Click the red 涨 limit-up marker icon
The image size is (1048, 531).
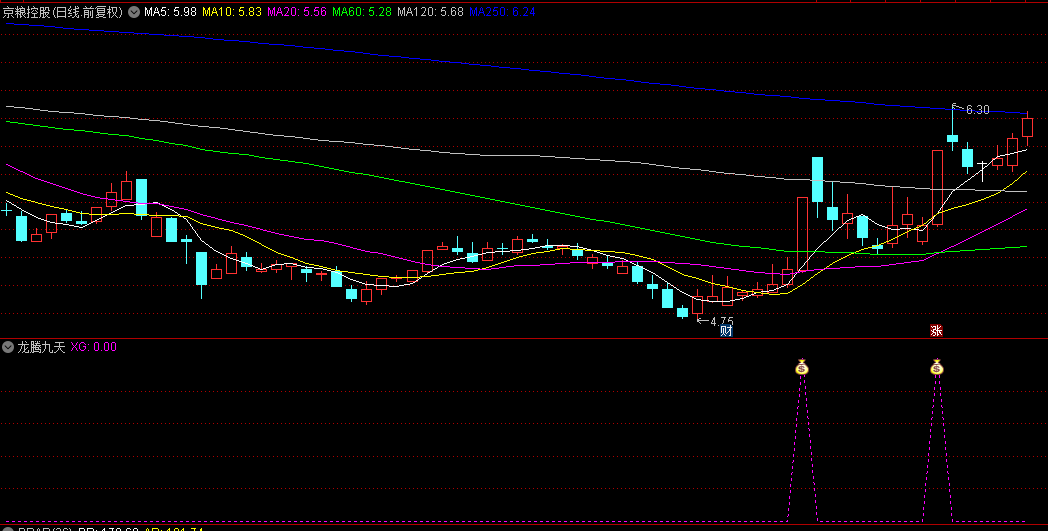pyautogui.click(x=936, y=330)
